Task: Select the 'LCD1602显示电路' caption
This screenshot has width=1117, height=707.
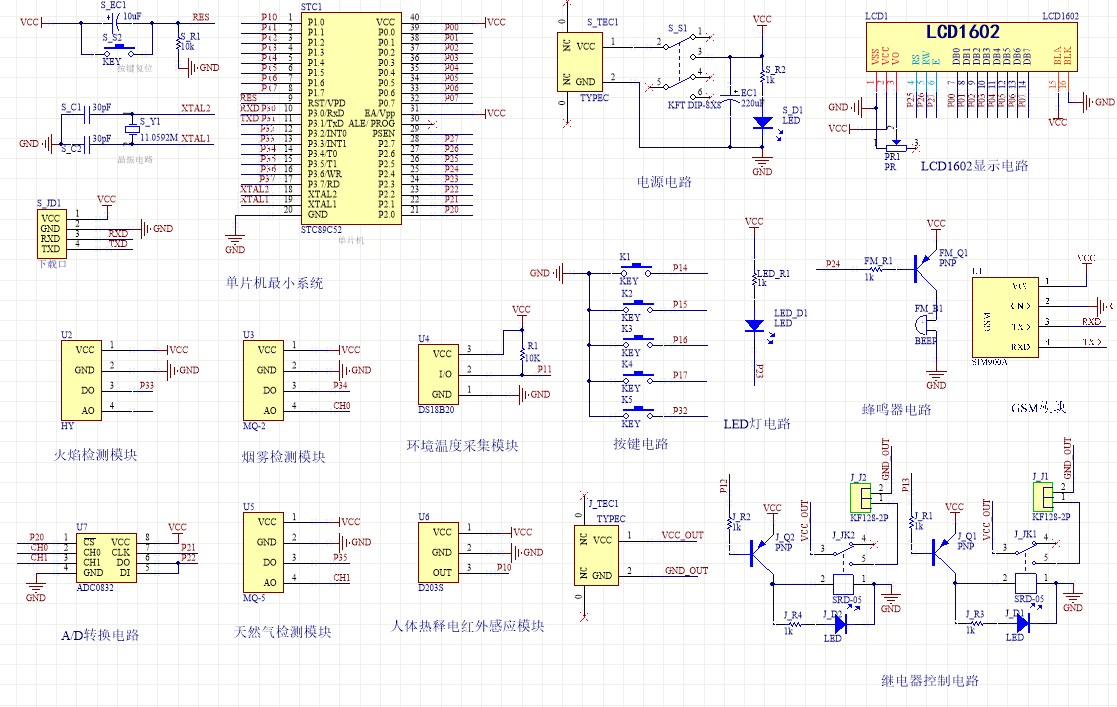Action: [975, 166]
